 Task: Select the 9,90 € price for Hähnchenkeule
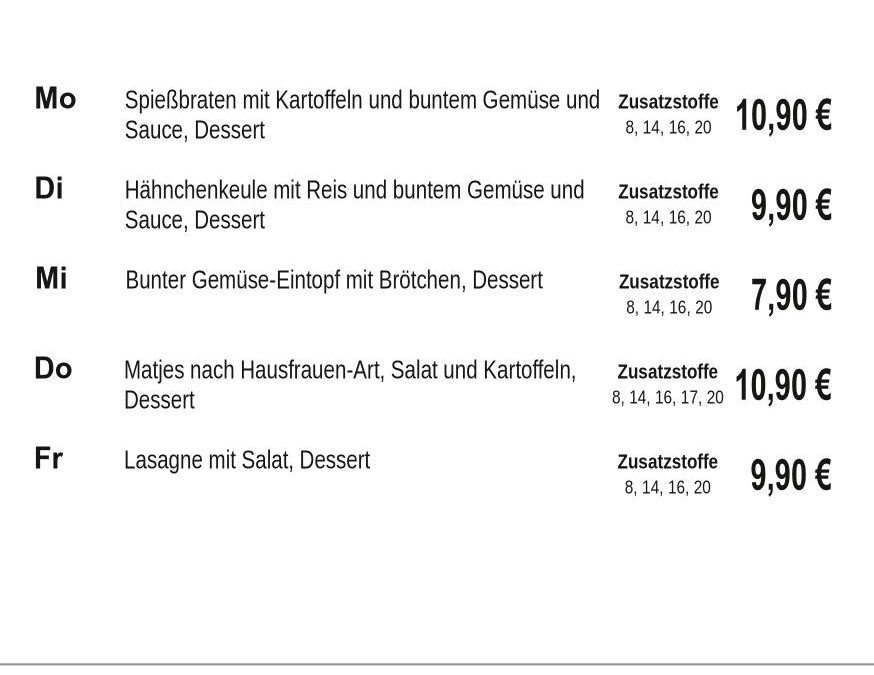click(790, 206)
